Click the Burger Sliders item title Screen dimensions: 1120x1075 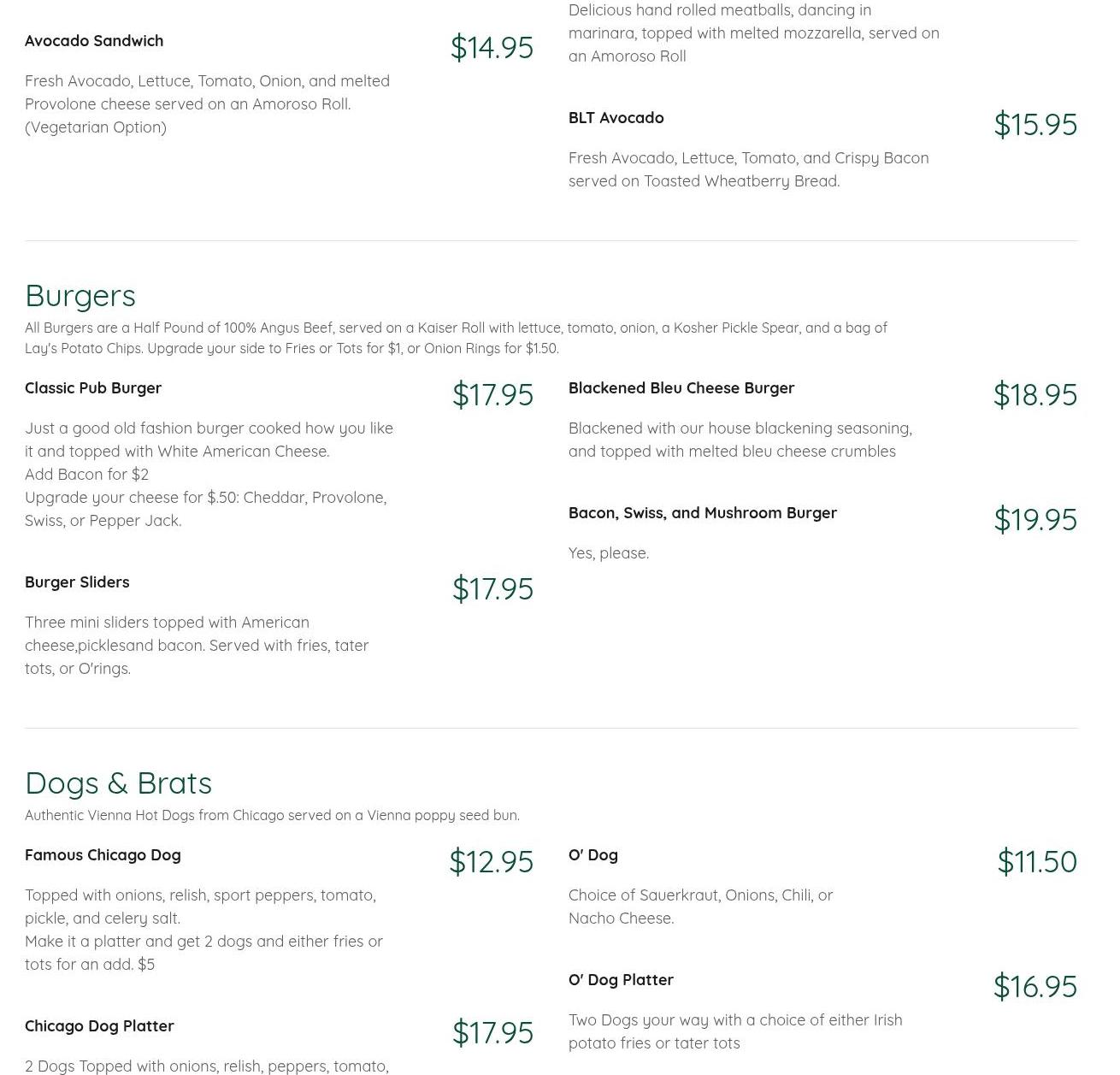[x=77, y=582]
